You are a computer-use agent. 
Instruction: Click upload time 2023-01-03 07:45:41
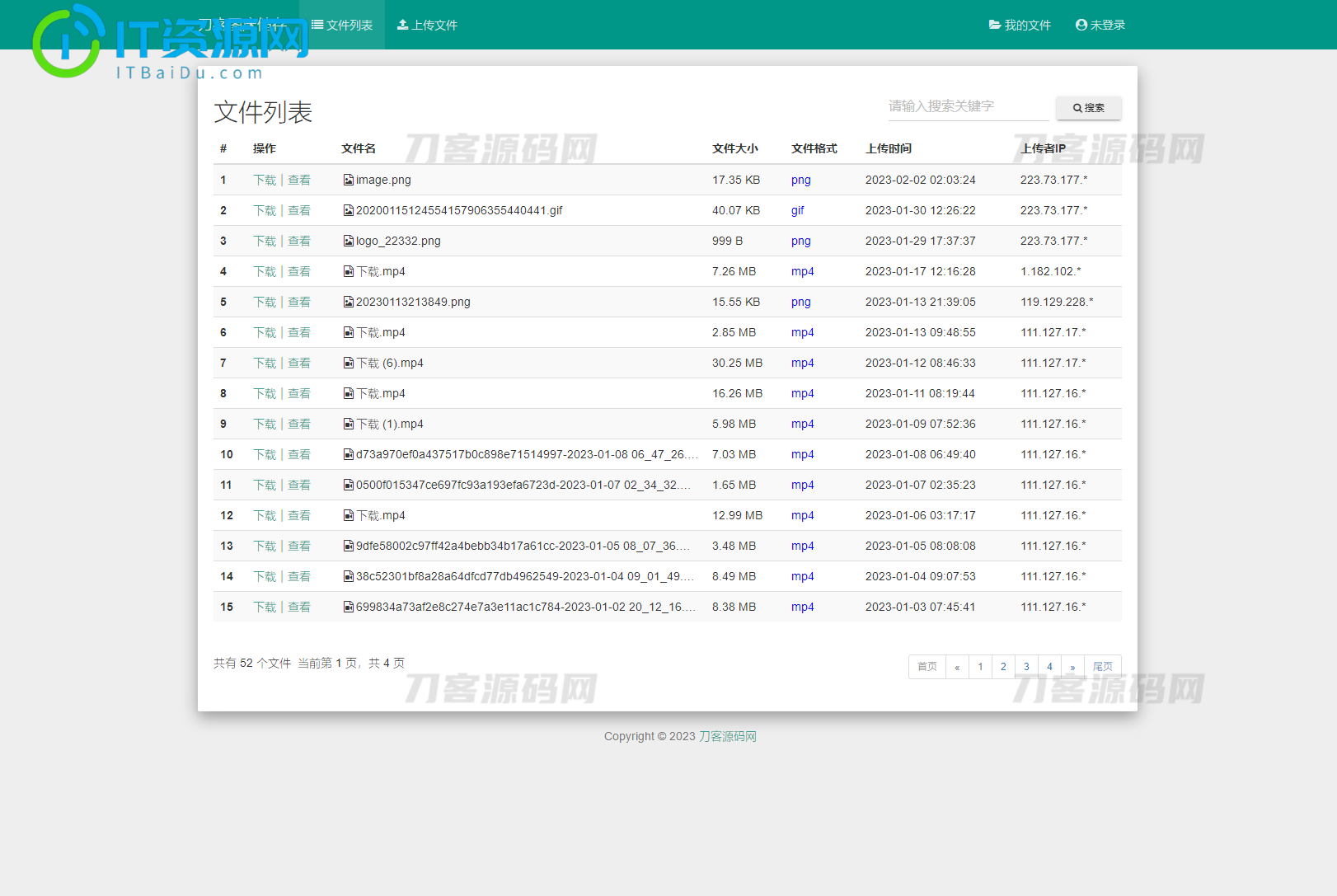tap(921, 607)
